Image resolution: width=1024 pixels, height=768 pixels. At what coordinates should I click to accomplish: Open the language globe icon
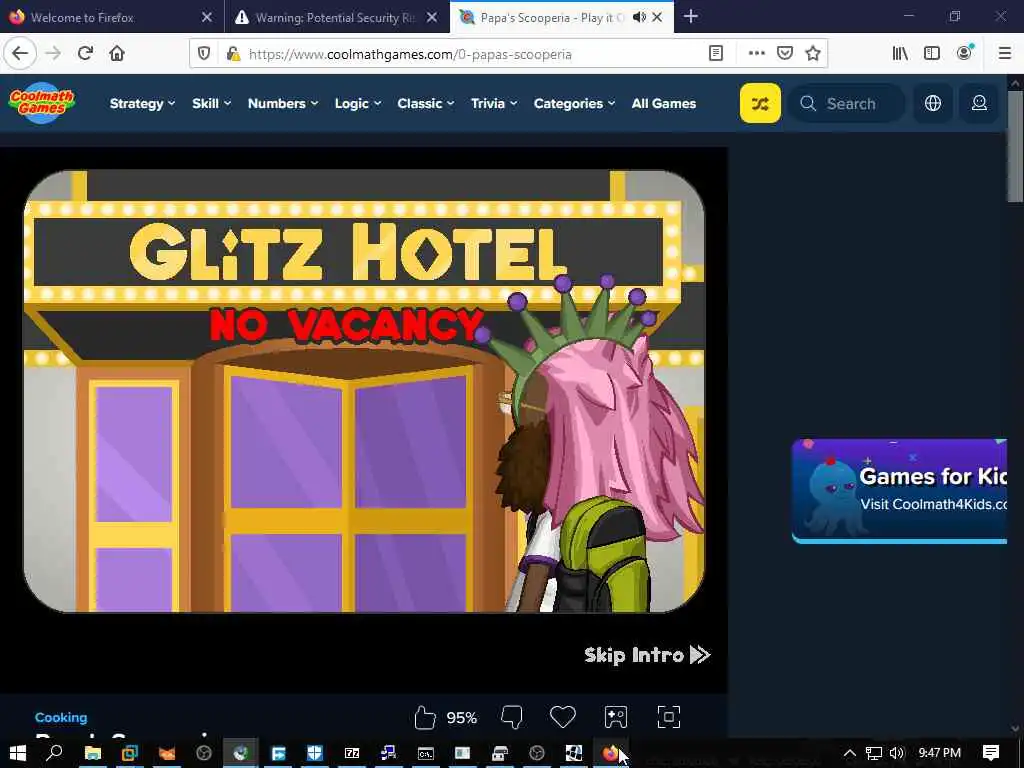coord(933,103)
